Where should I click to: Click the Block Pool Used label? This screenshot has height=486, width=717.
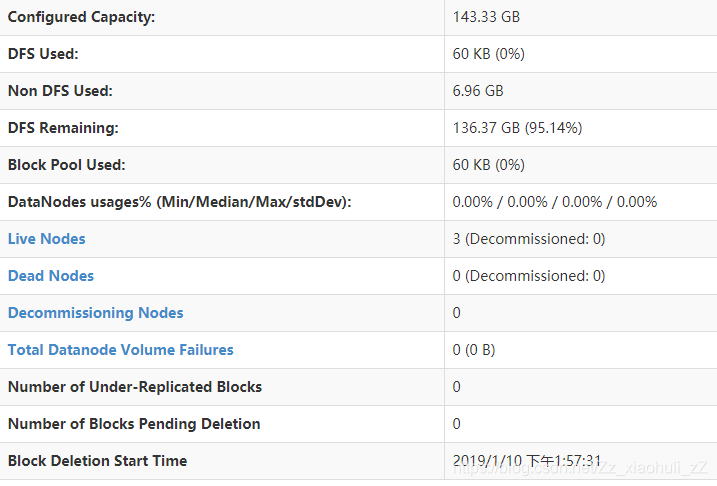[66, 165]
